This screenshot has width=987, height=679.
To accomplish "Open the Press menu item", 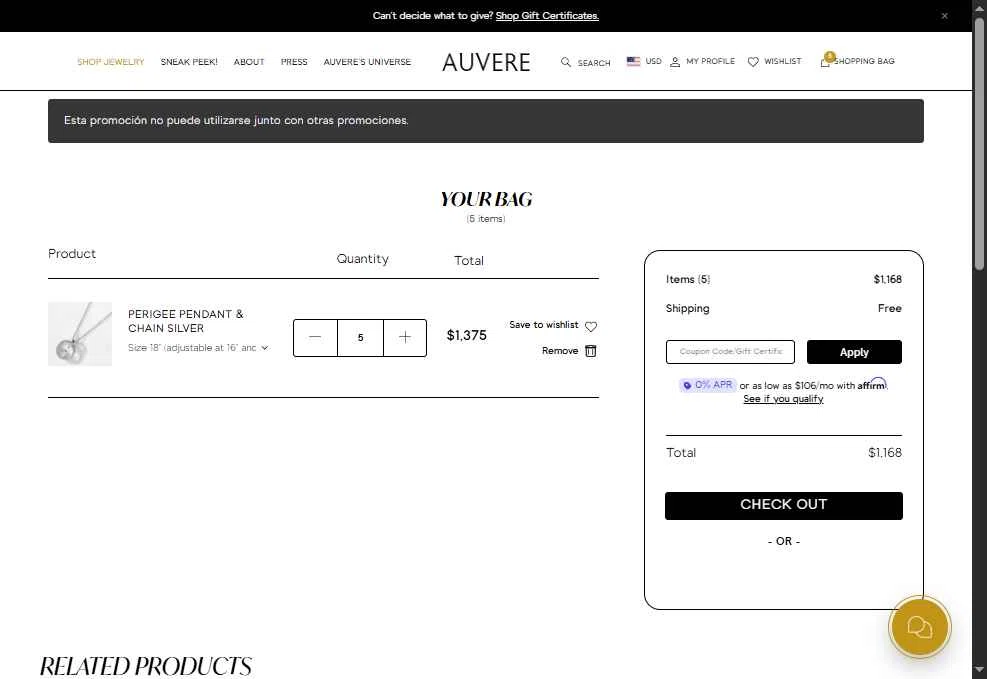I will click(294, 62).
